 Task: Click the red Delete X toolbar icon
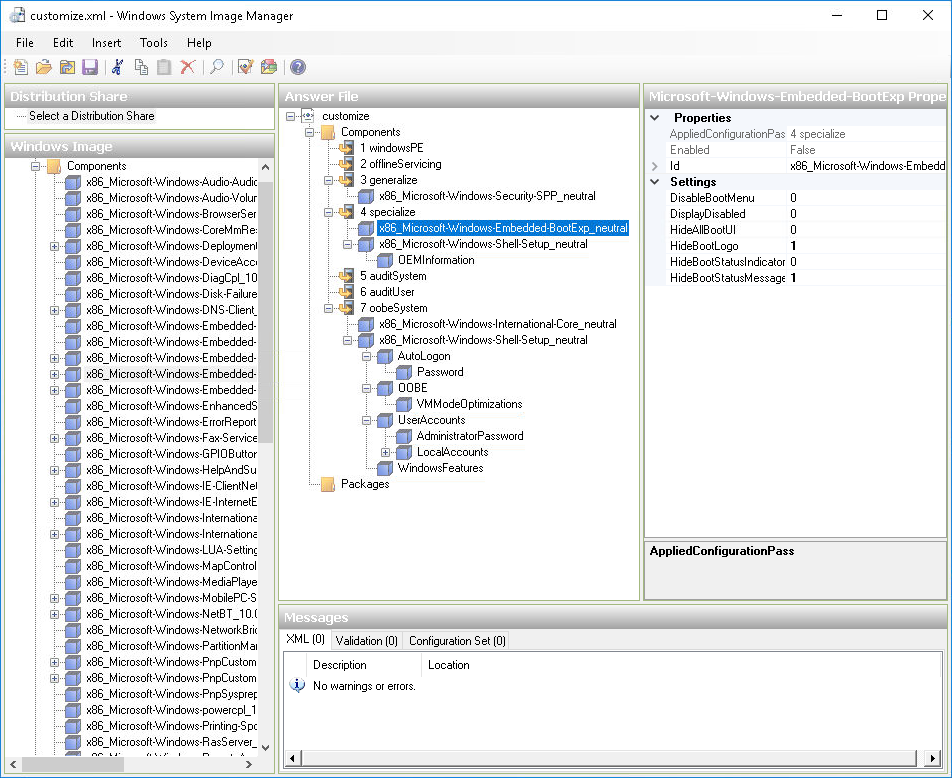pos(188,67)
